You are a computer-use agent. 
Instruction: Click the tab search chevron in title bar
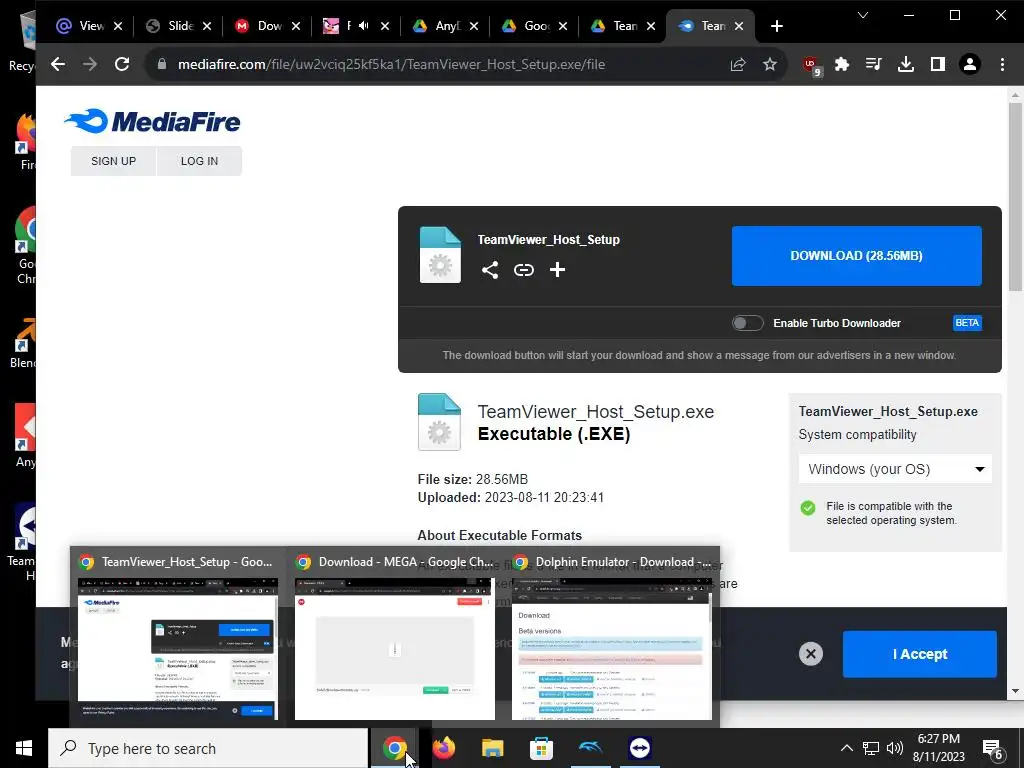(863, 15)
